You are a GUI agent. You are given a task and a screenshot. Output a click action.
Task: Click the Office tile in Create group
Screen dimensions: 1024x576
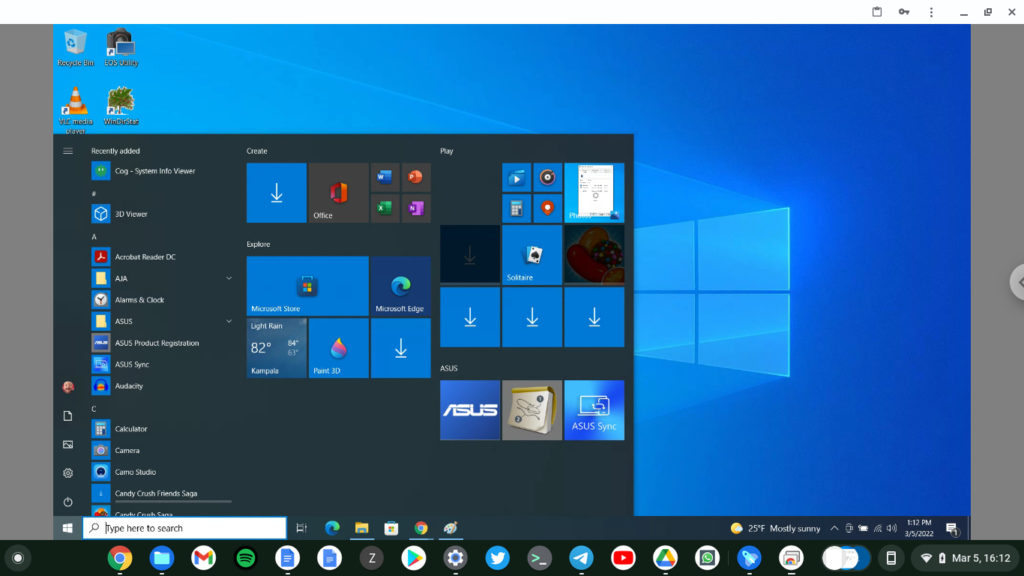338,193
